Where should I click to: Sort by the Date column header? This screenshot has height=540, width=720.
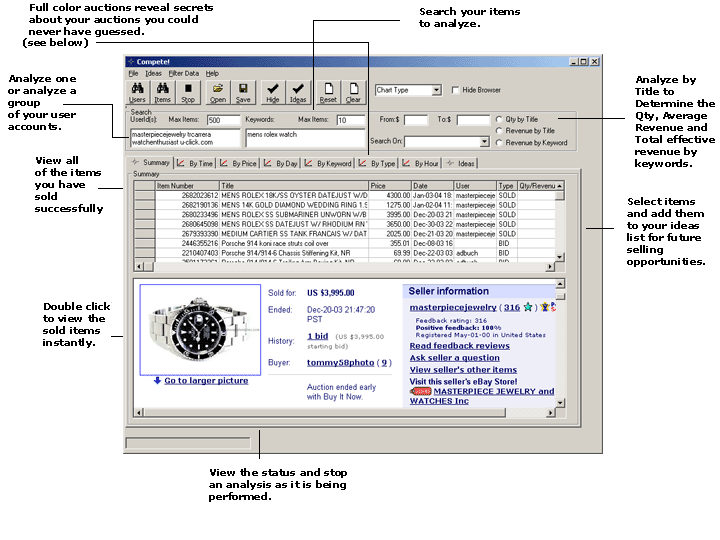click(x=433, y=186)
